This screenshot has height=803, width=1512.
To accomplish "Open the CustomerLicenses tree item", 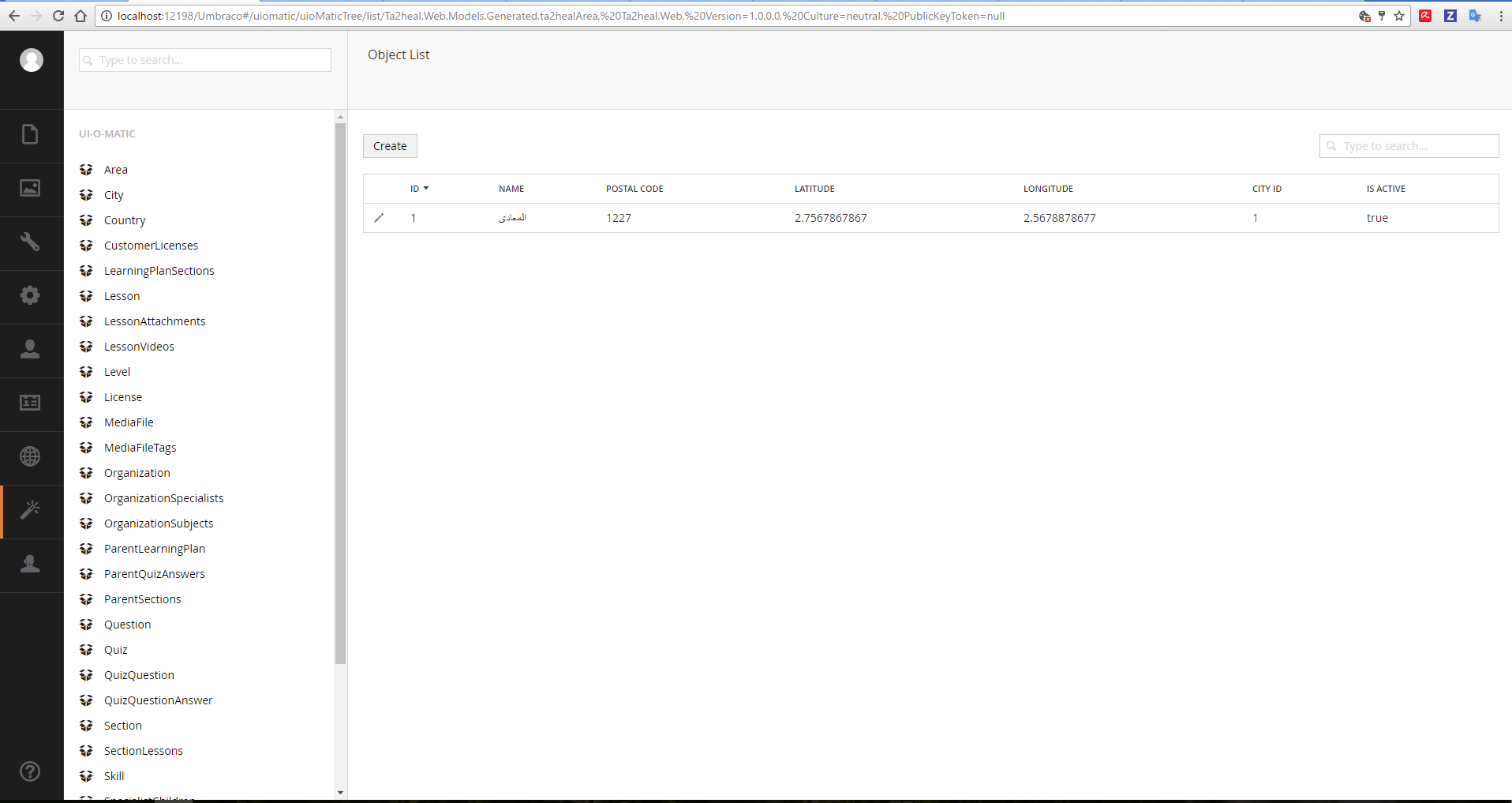I will [151, 246].
